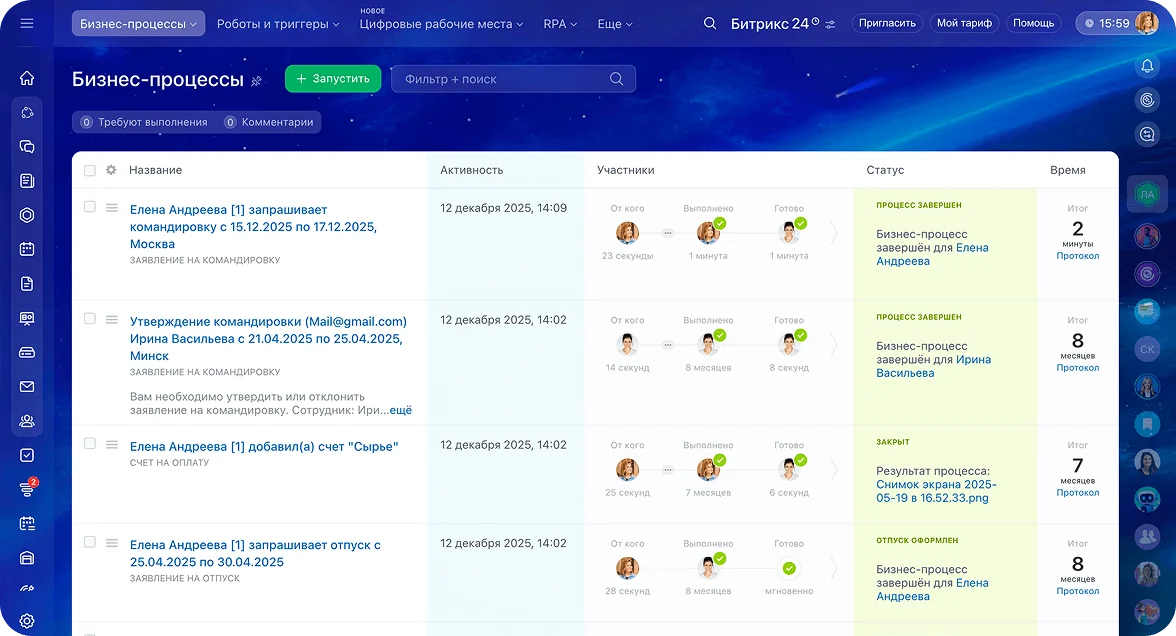Check the Утверждение командировки row checkbox
The image size is (1176, 636).
pyautogui.click(x=90, y=319)
